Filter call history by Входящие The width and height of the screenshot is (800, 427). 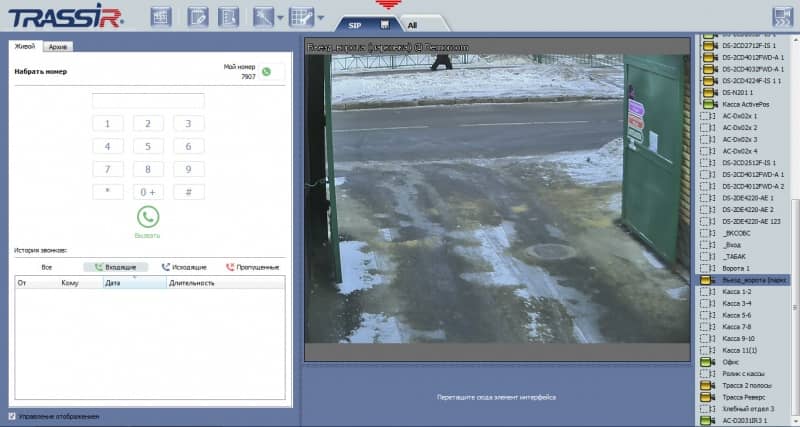point(116,268)
